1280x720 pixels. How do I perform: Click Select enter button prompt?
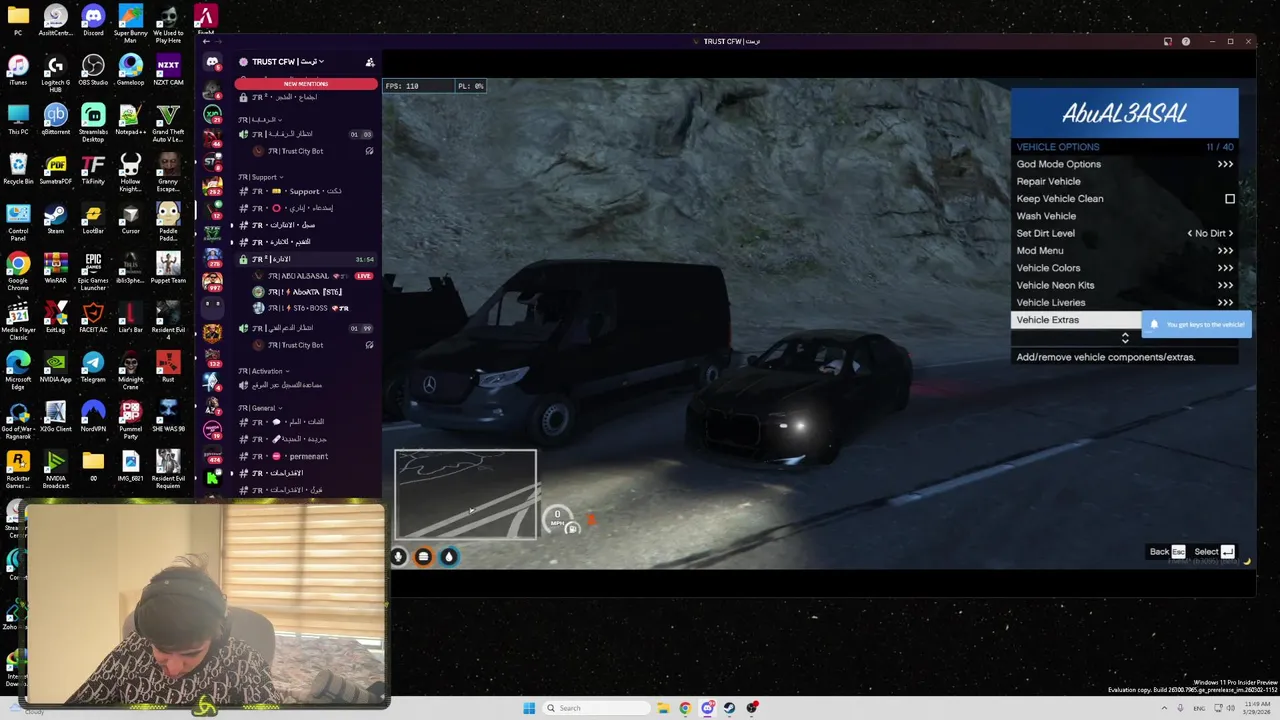click(x=1214, y=552)
